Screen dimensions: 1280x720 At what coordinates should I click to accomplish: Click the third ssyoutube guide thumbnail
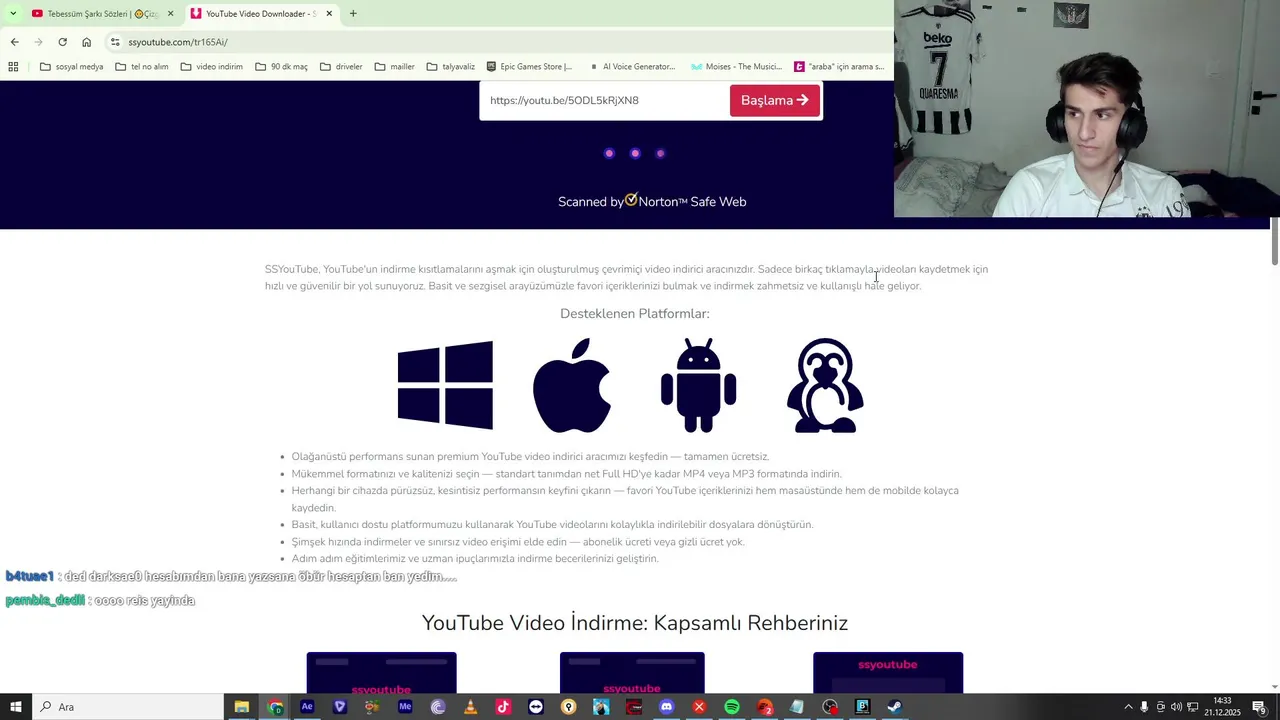888,672
